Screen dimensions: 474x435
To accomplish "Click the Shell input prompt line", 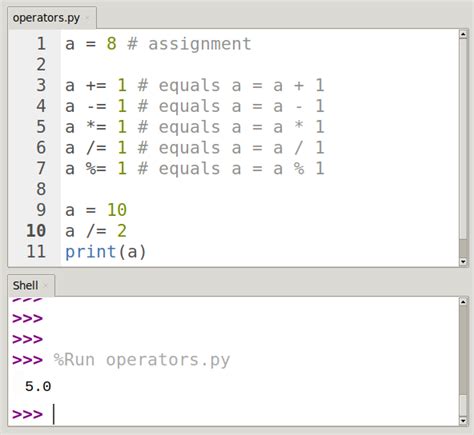I will 233,414.
